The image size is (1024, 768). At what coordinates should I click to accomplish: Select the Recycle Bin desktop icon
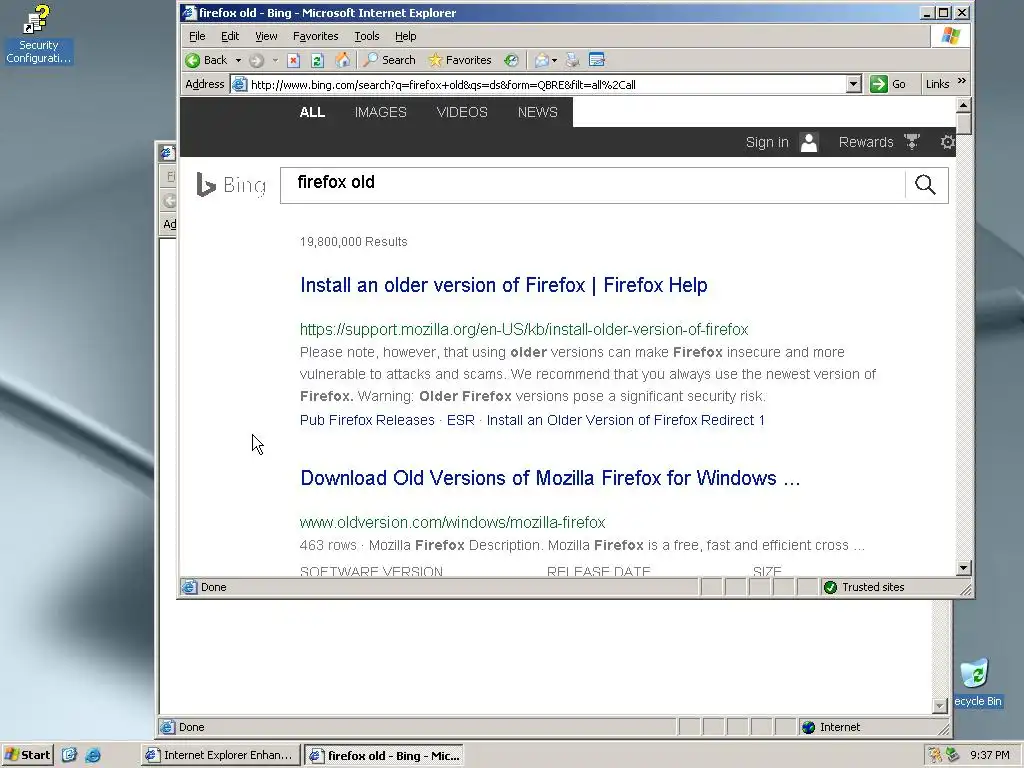point(977,683)
